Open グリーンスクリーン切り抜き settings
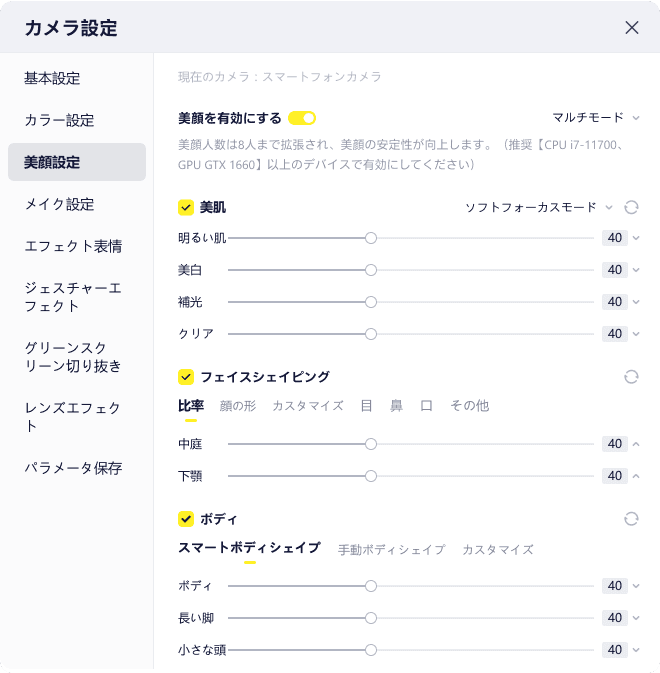This screenshot has width=660, height=673. pos(73,357)
